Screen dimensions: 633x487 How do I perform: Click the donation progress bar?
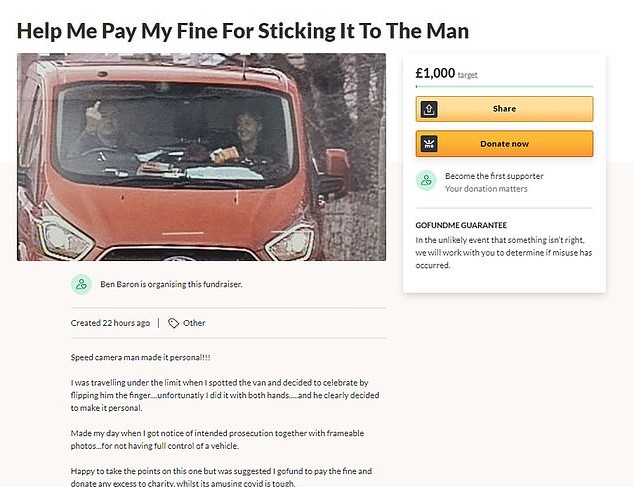(x=504, y=86)
